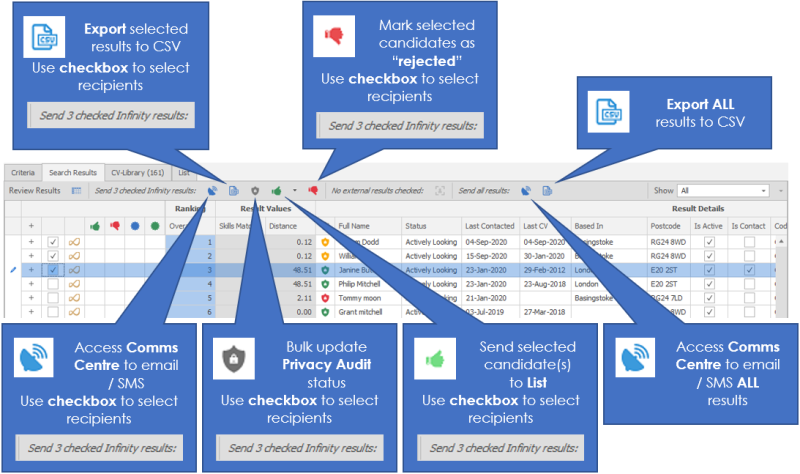
Task: Sort by the Last Contacted column header
Action: point(489,227)
